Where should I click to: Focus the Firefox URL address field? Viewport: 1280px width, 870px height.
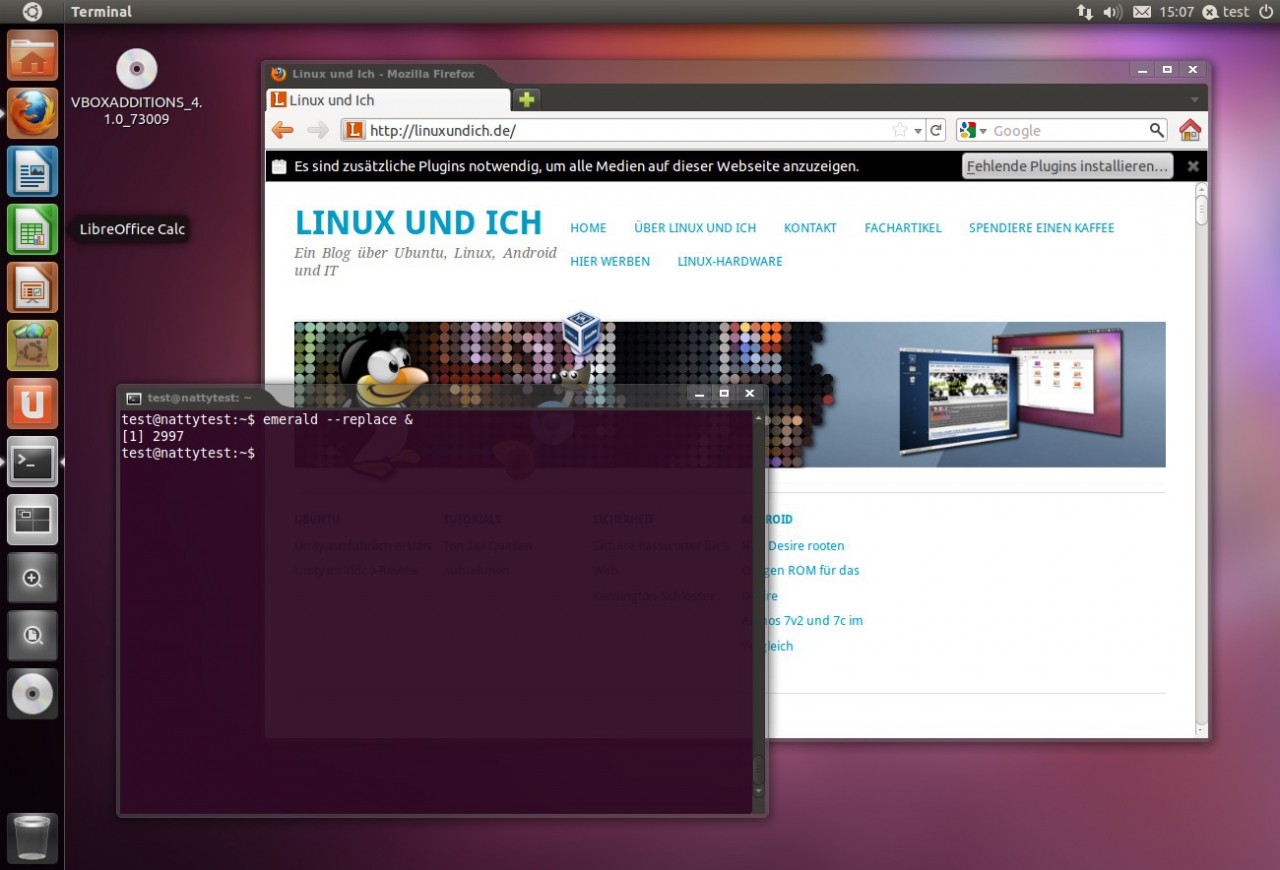630,130
